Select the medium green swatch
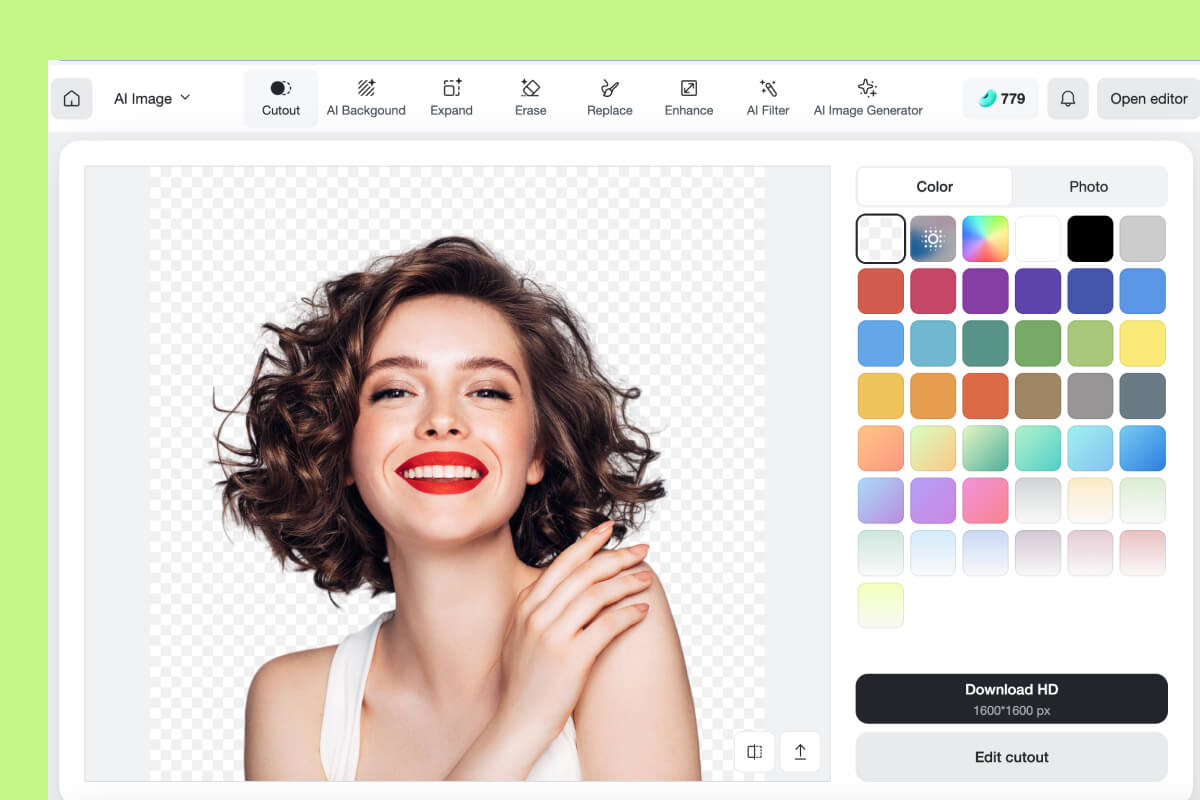1200x800 pixels. (1038, 344)
